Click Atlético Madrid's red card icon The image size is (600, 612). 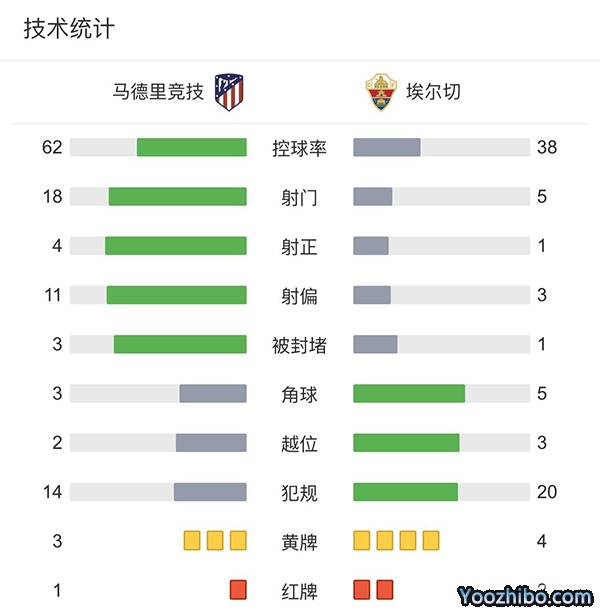pos(238,590)
